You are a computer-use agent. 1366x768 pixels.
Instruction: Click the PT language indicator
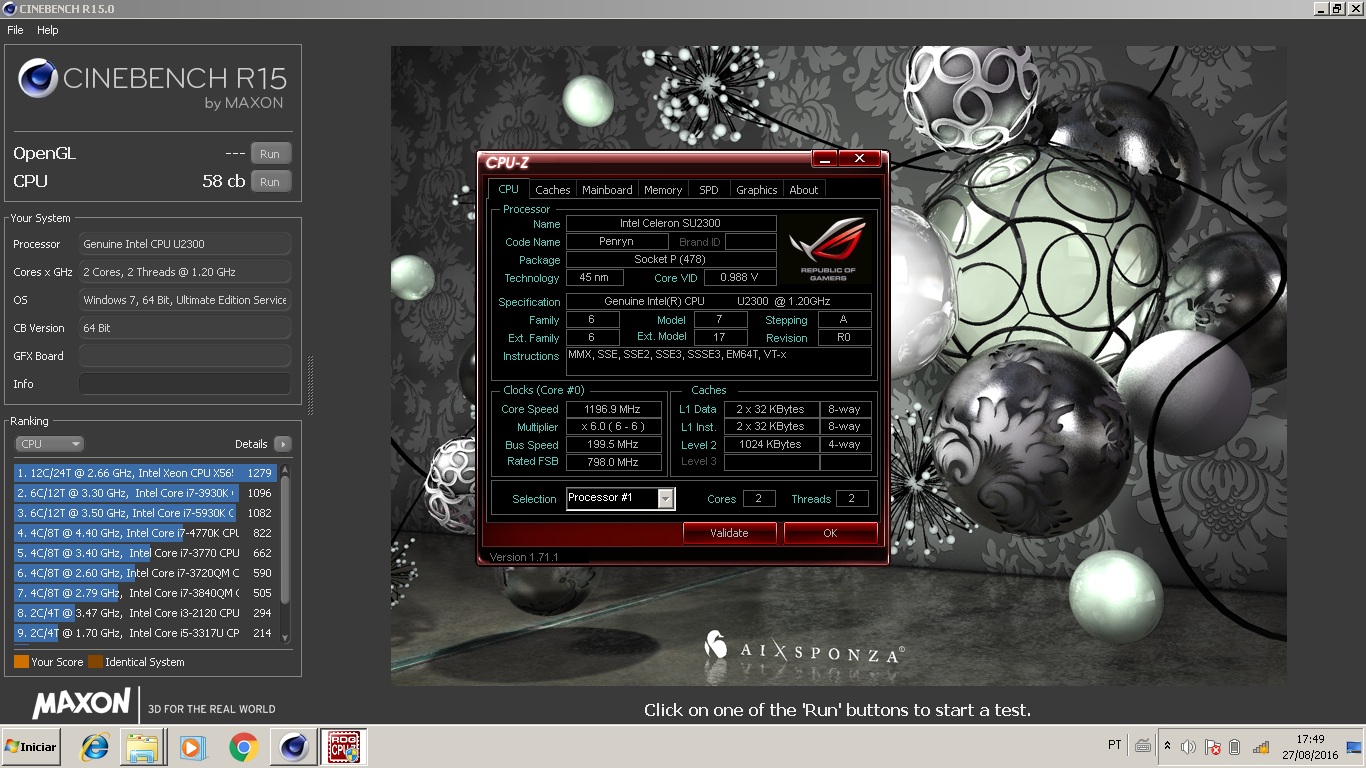[x=1115, y=745]
